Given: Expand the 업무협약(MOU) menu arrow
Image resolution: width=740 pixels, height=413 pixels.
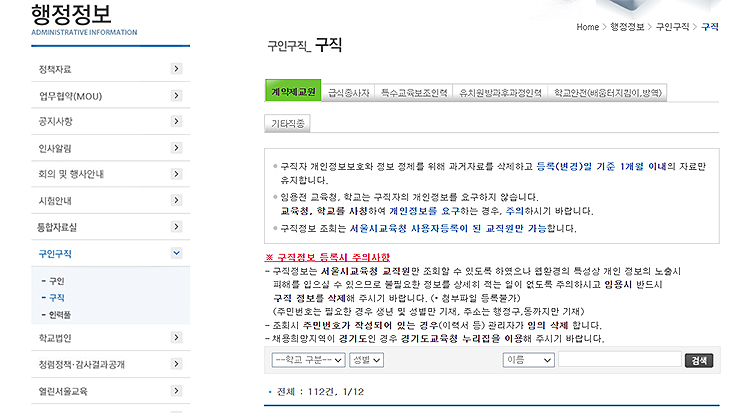Looking at the screenshot, I should [x=176, y=96].
